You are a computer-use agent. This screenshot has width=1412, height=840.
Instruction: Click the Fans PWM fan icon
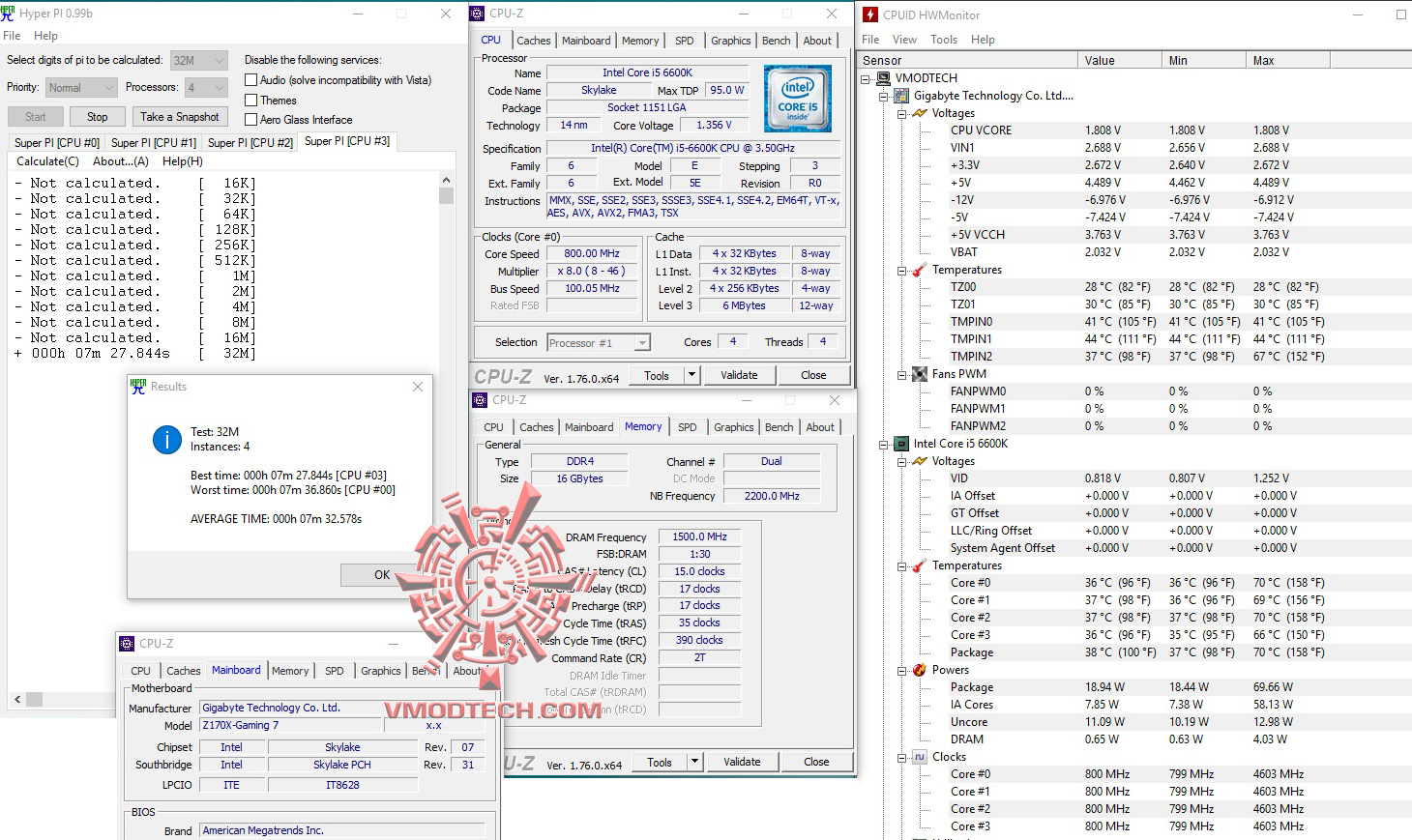tap(920, 374)
